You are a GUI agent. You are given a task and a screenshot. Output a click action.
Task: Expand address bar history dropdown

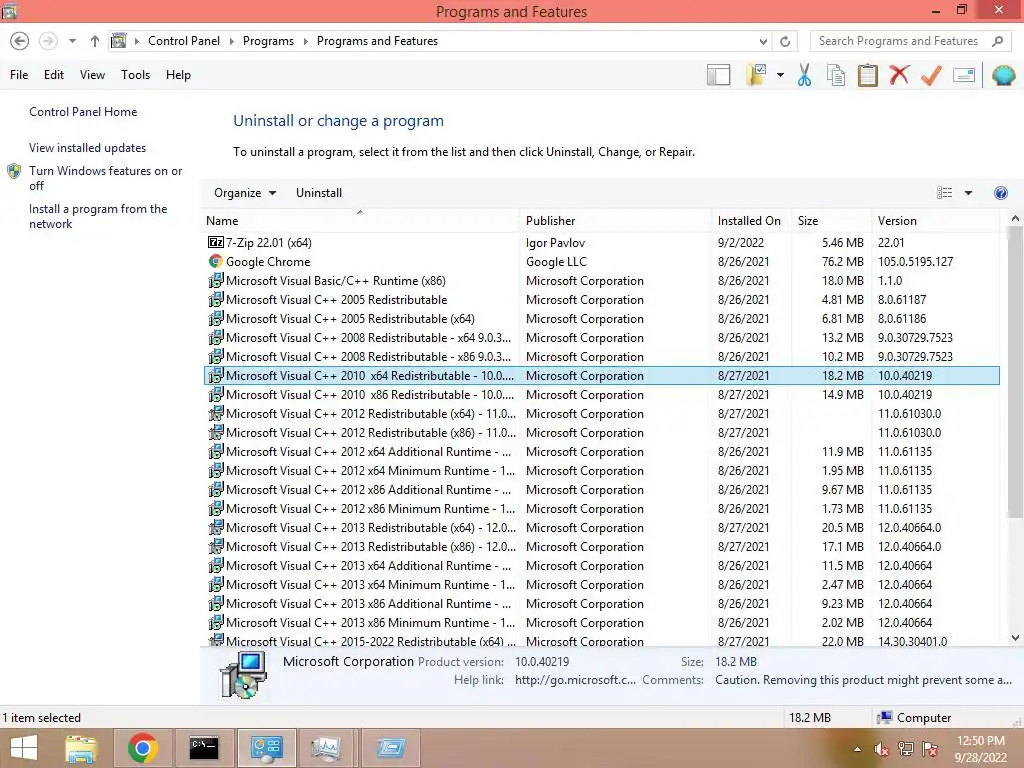763,41
